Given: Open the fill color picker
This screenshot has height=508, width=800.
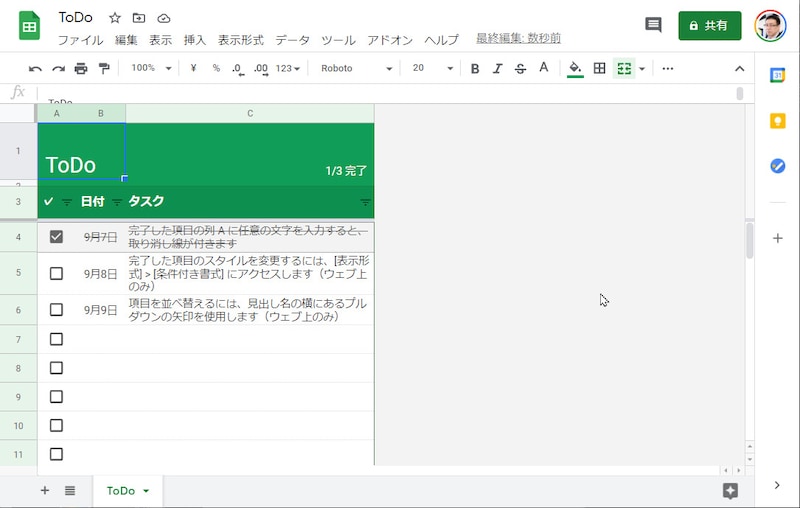Looking at the screenshot, I should 574,68.
